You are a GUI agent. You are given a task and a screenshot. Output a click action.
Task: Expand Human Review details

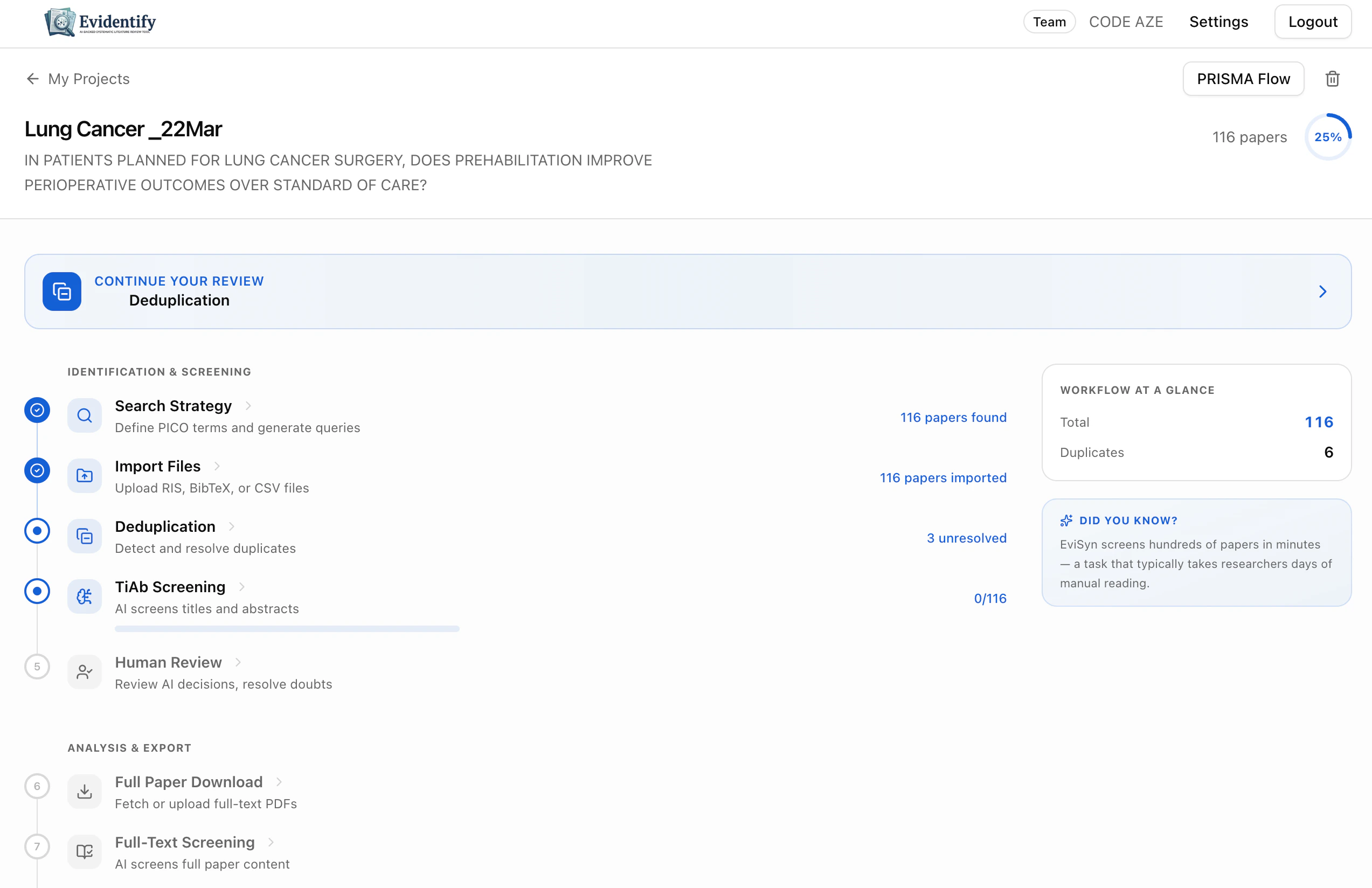pyautogui.click(x=239, y=662)
